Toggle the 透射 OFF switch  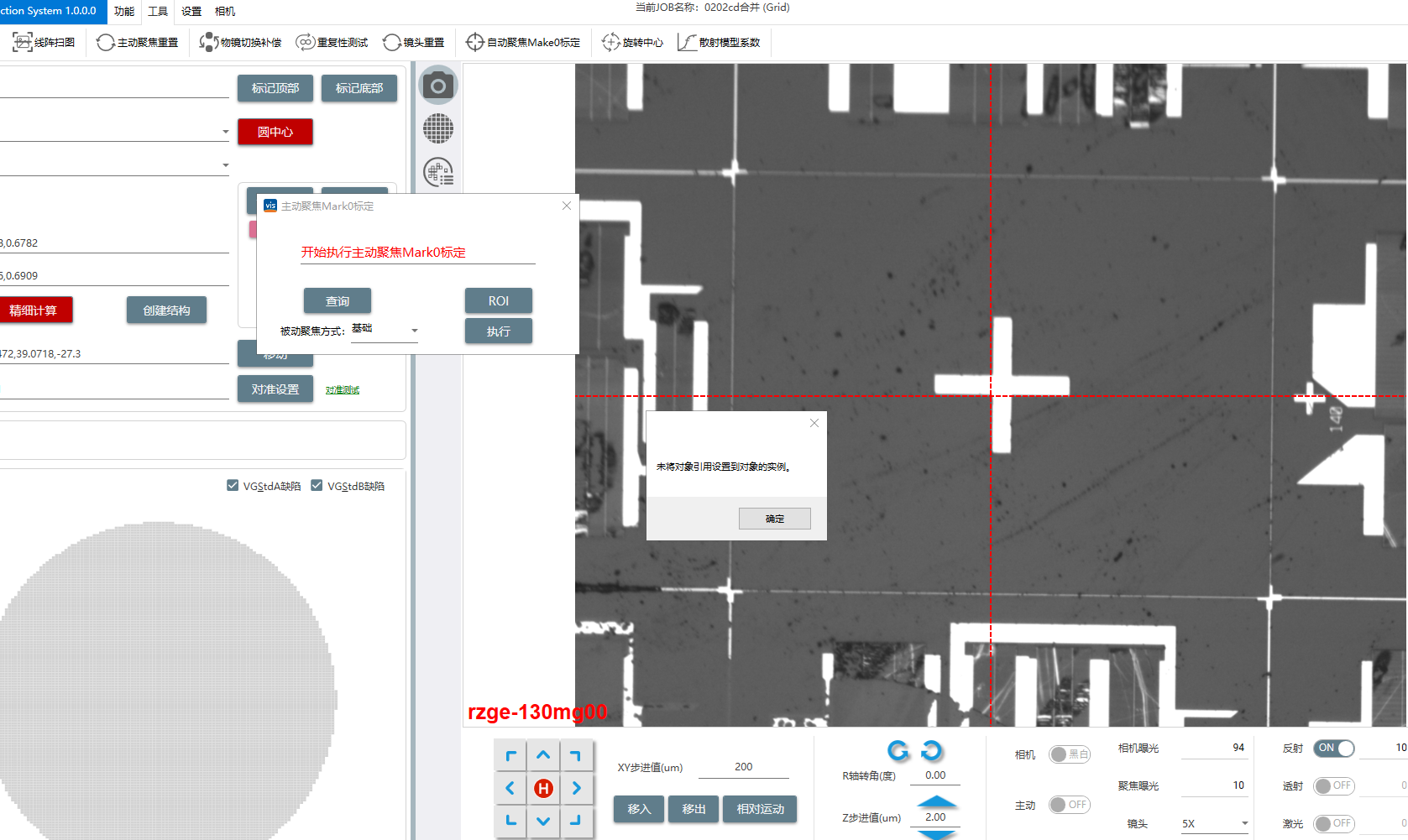(1334, 785)
